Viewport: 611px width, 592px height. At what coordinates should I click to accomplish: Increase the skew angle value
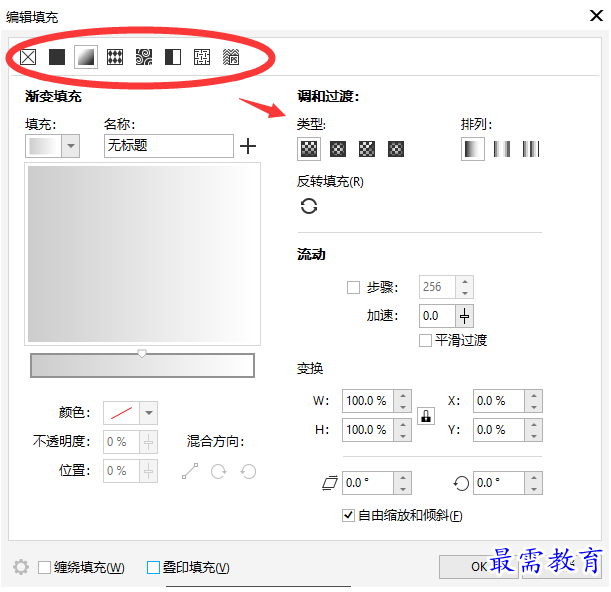tap(403, 477)
